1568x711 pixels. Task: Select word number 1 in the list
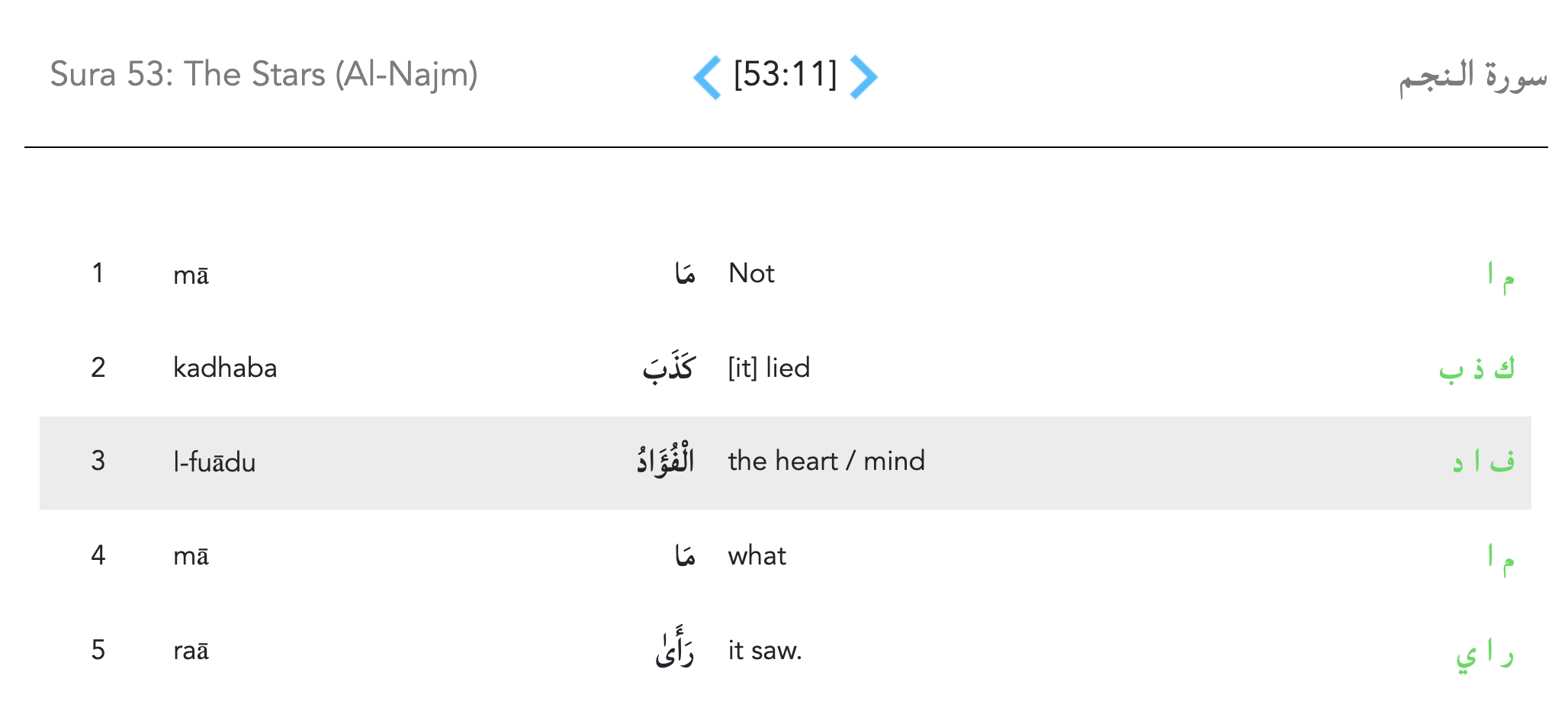click(98, 273)
